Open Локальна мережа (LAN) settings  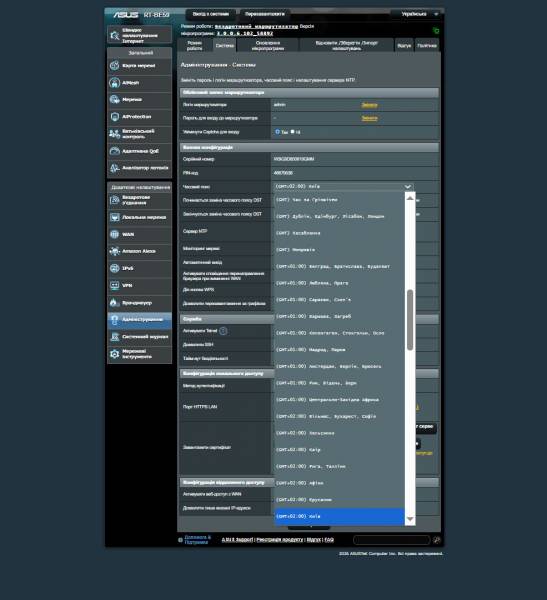point(139,217)
